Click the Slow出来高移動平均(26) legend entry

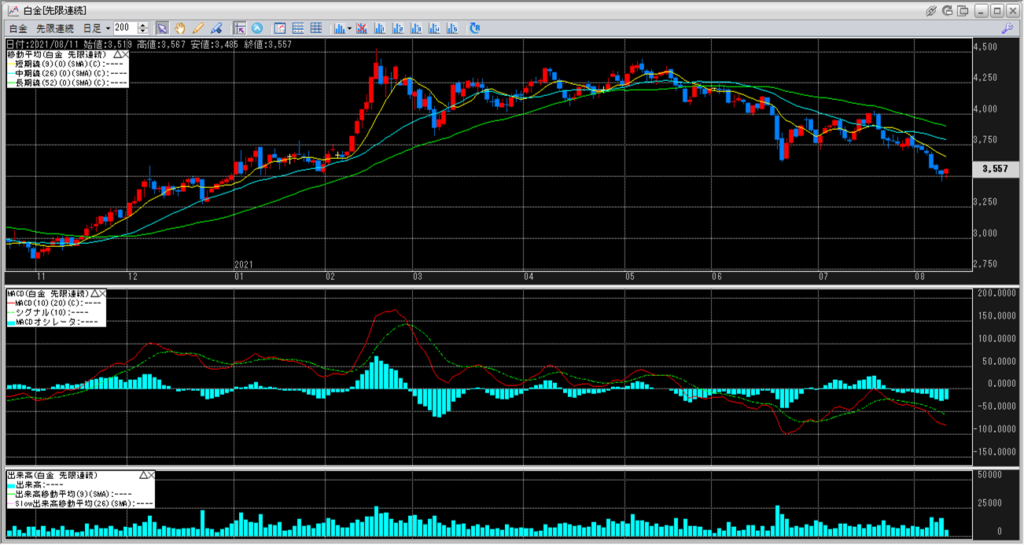(80, 503)
